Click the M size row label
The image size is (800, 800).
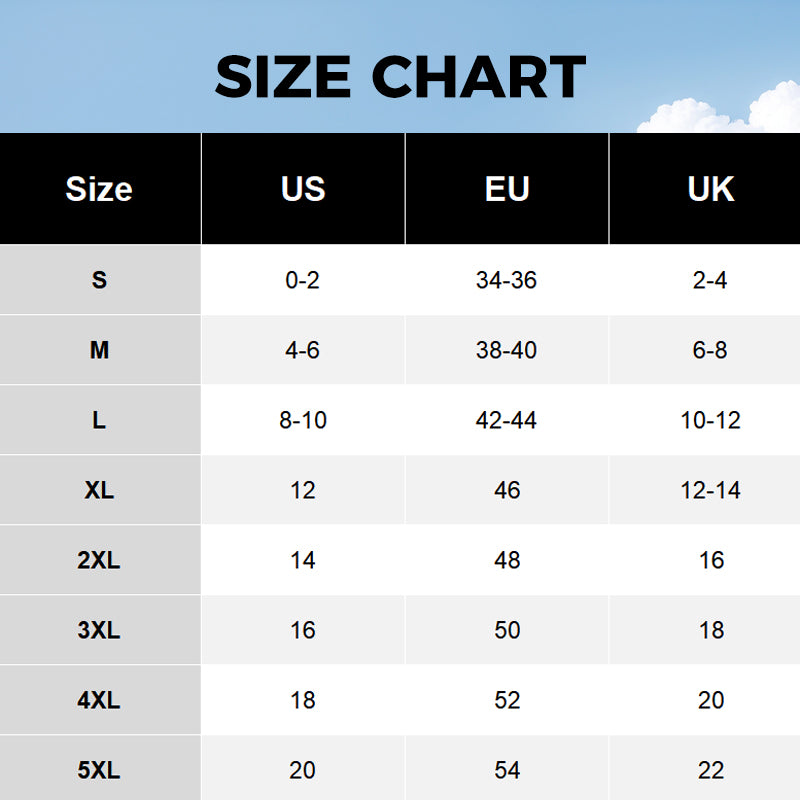pos(99,350)
